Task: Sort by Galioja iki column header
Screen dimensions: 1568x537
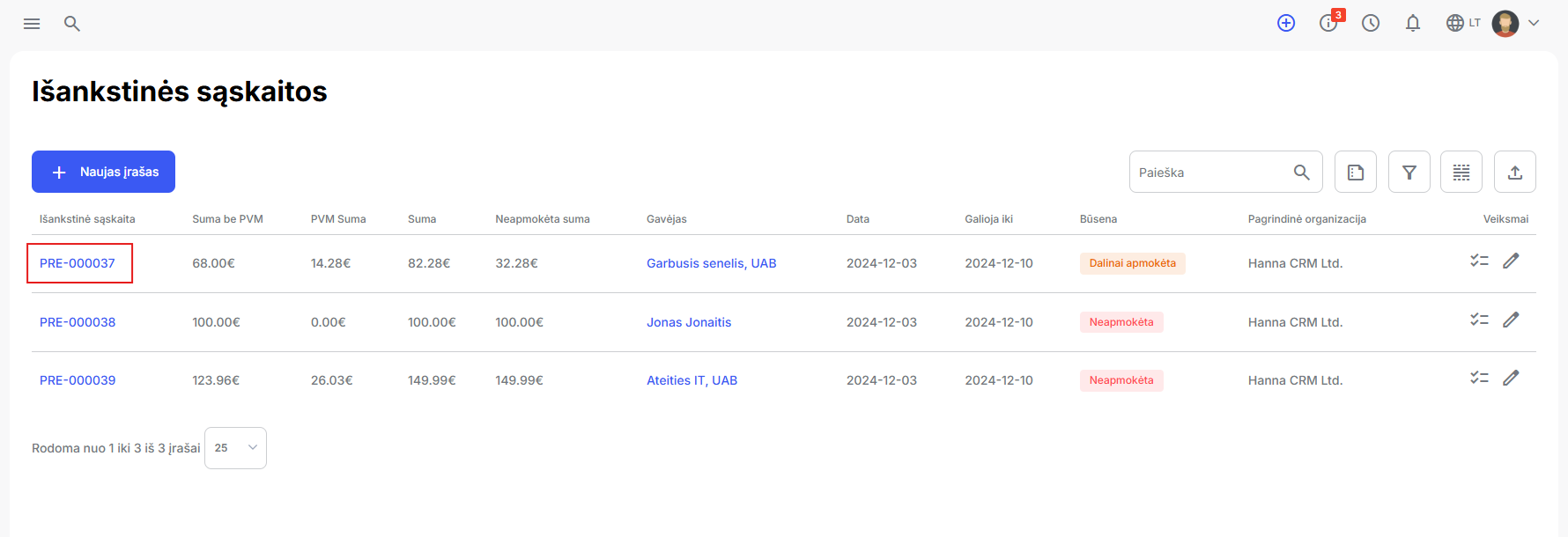Action: (988, 219)
